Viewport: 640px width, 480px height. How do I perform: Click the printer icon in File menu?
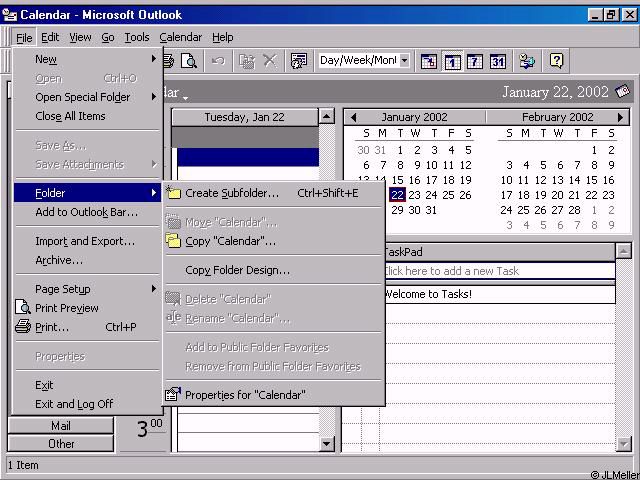[x=23, y=327]
